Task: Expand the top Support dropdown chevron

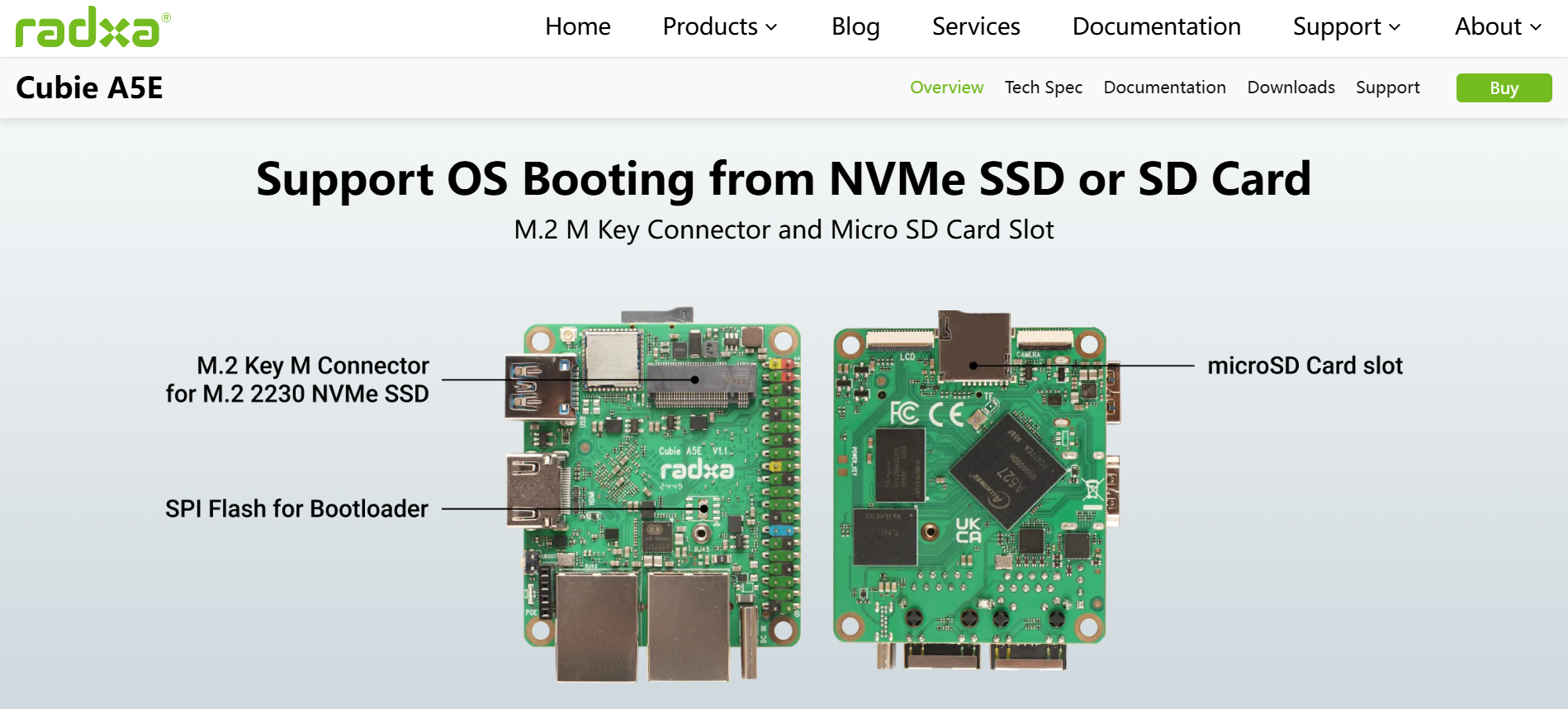Action: click(1395, 27)
